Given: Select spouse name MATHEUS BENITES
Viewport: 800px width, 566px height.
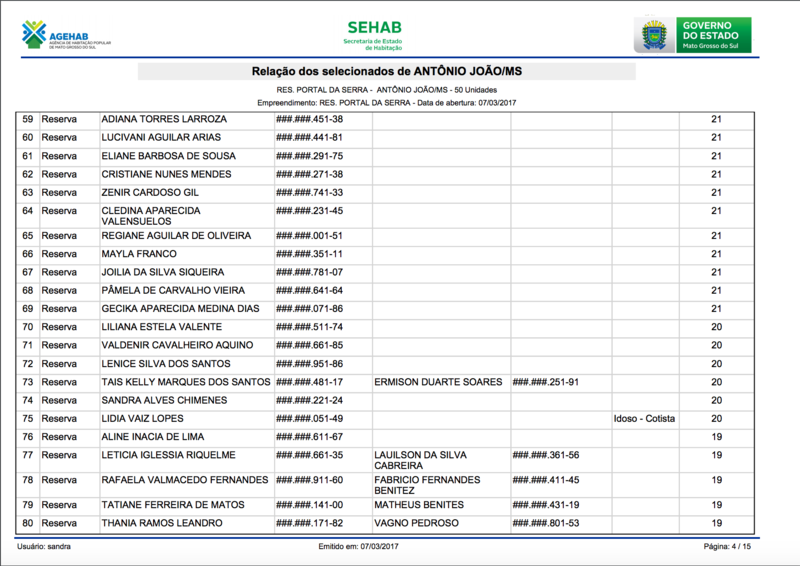Looking at the screenshot, I should (x=419, y=505).
